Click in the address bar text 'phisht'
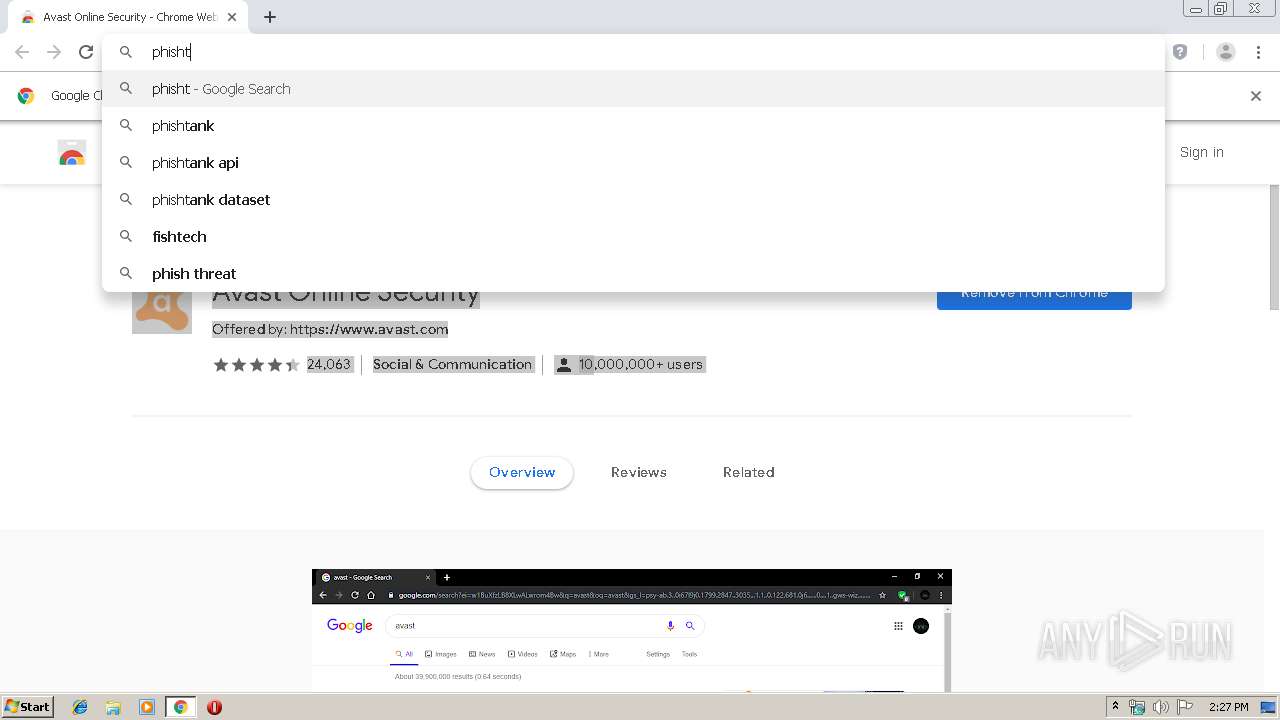The image size is (1280, 720). [x=171, y=52]
